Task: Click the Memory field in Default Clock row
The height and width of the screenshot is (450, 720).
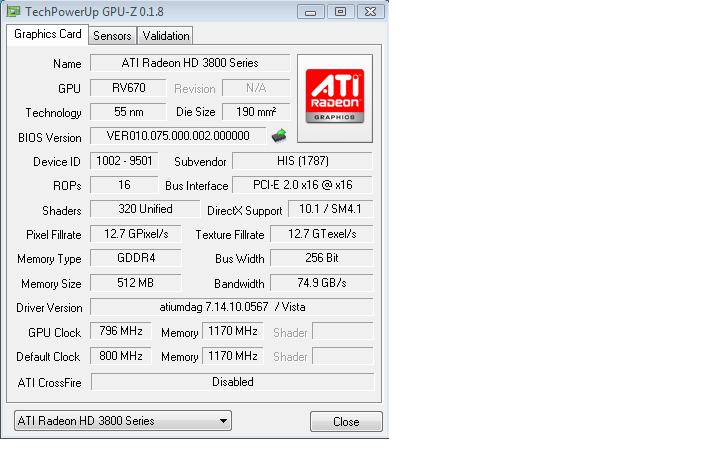Action: tap(232, 356)
